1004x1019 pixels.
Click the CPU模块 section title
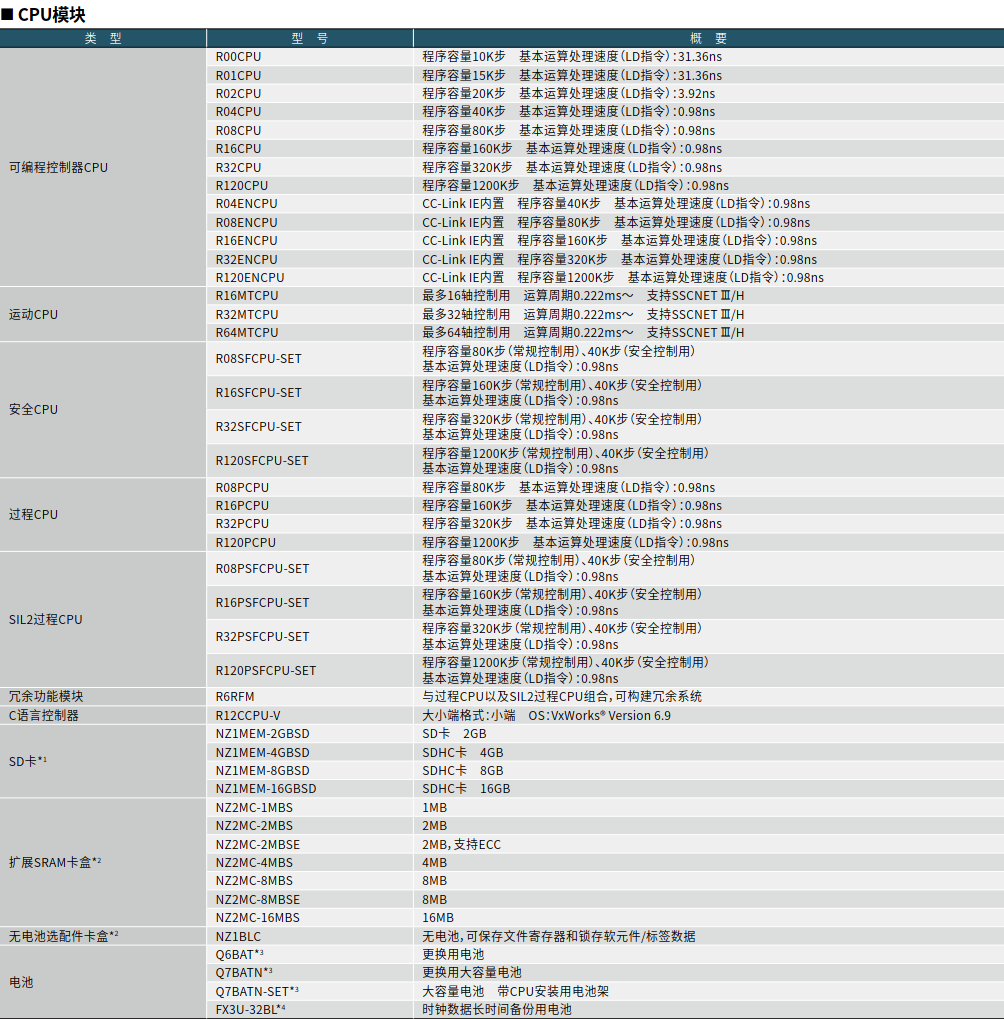[x=48, y=15]
